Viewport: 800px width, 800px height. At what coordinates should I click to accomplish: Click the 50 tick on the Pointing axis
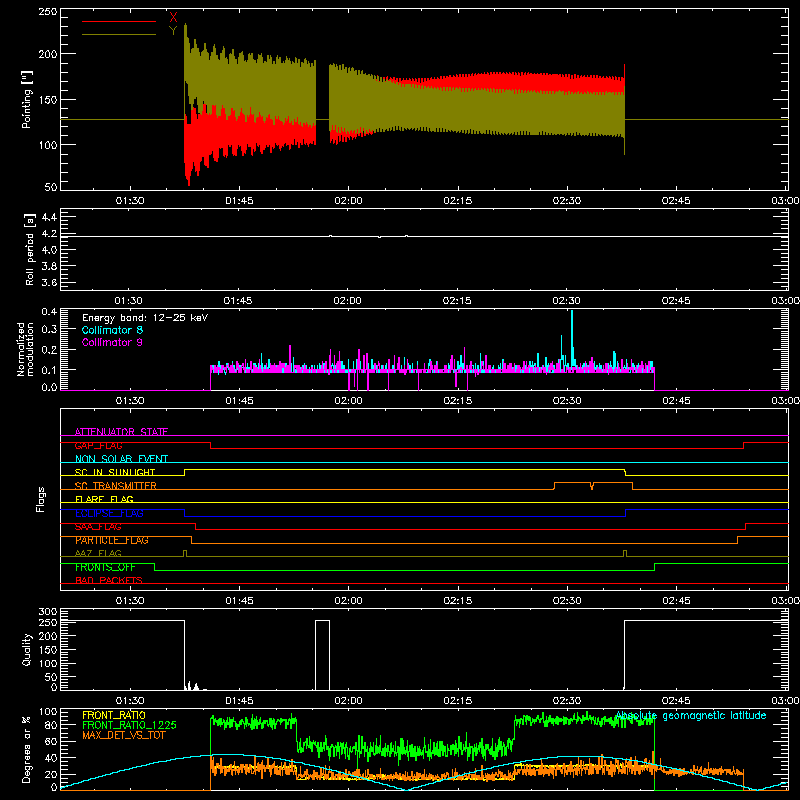tap(51, 187)
